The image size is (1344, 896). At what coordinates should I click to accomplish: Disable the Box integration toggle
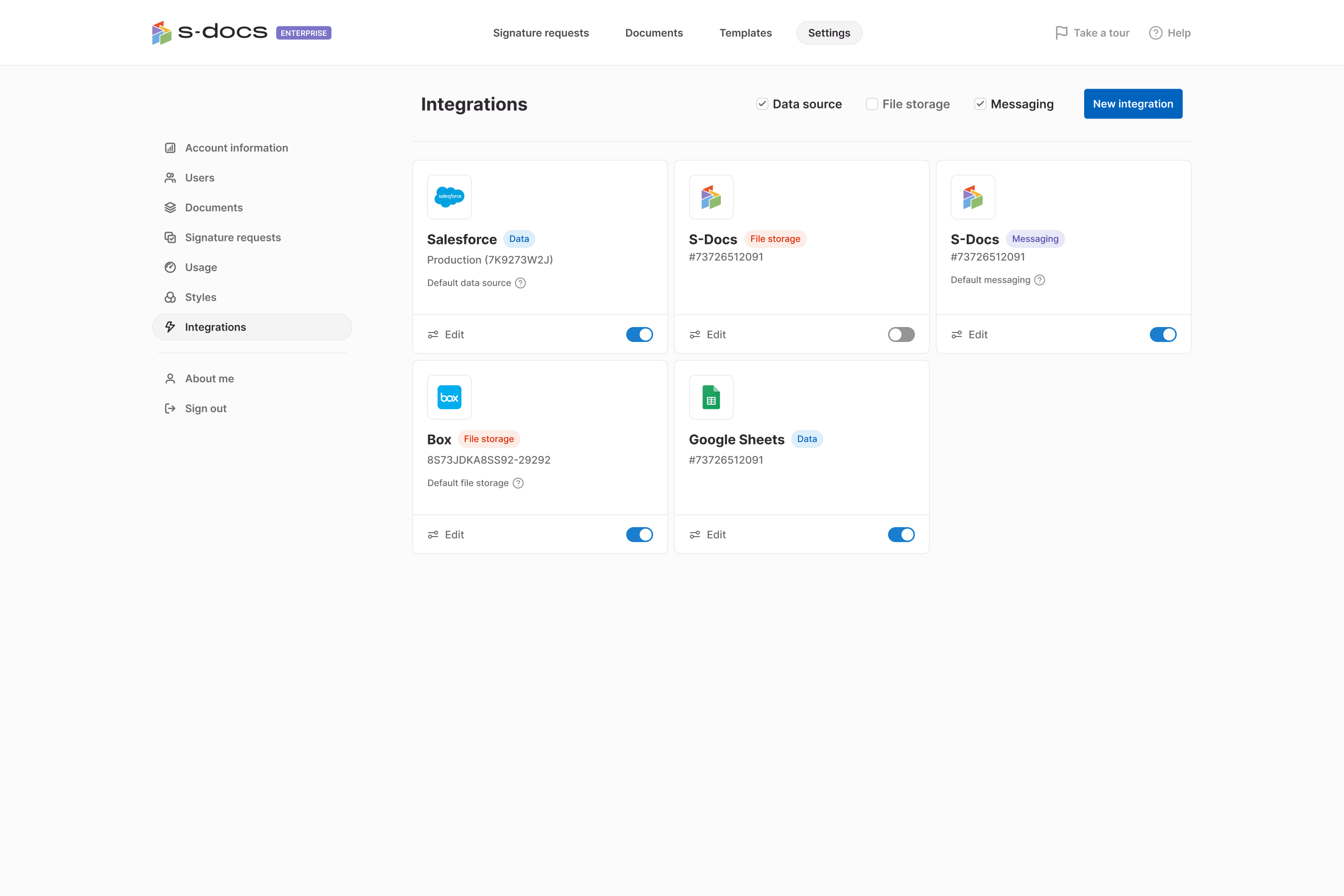click(x=639, y=534)
